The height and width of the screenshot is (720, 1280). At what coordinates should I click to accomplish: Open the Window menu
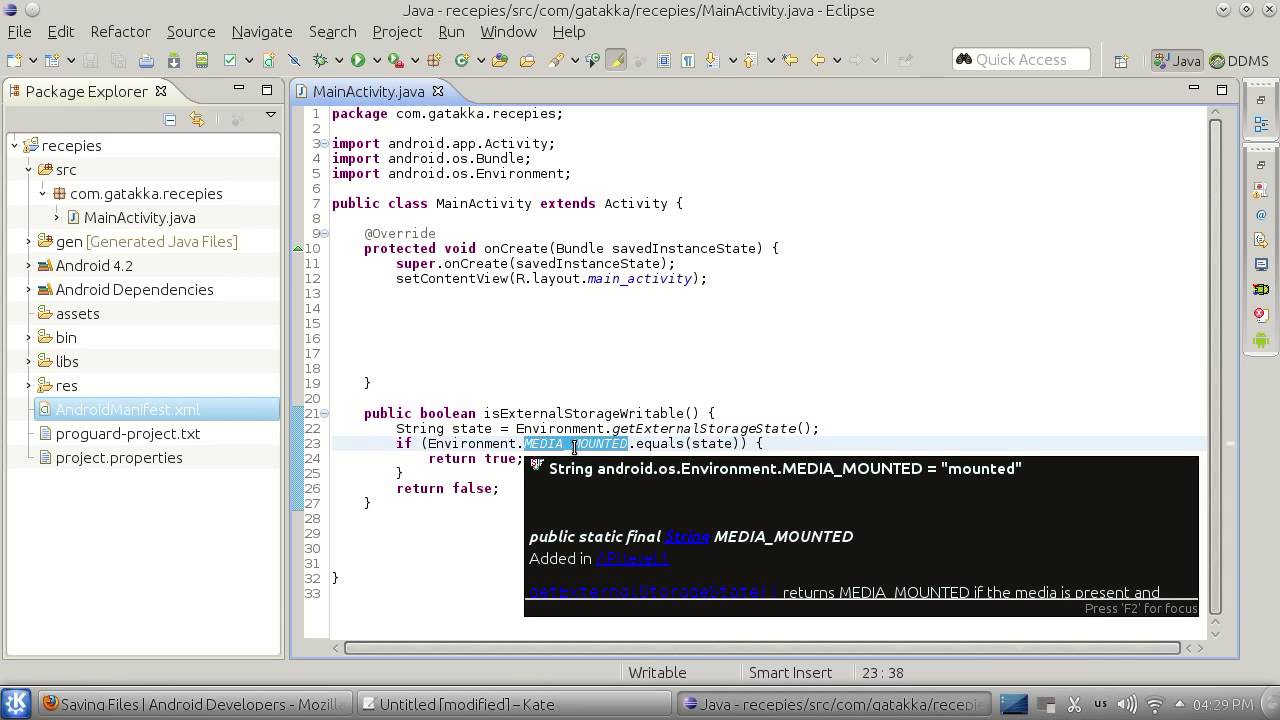pyautogui.click(x=508, y=31)
